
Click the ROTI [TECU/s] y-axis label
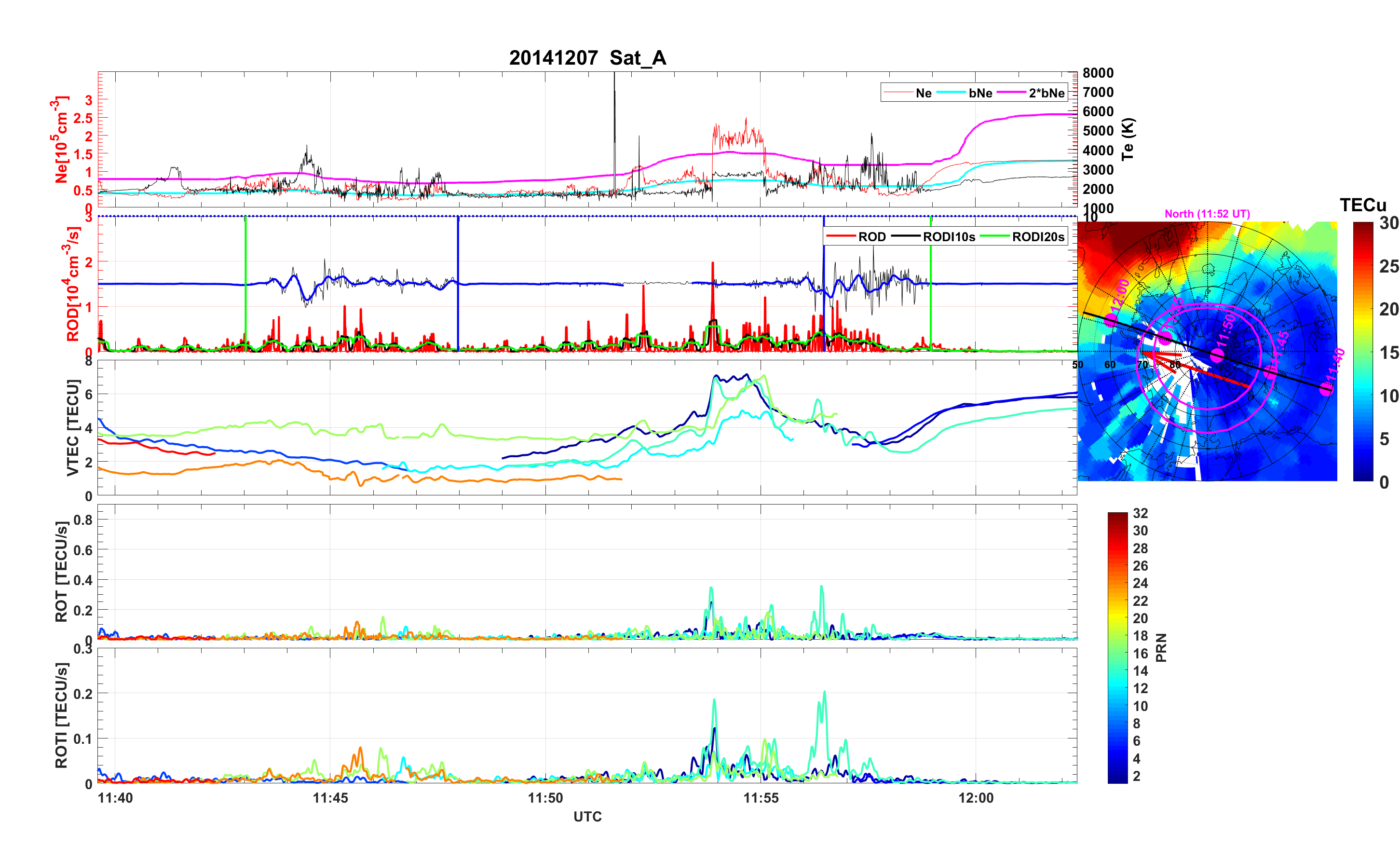[61, 715]
